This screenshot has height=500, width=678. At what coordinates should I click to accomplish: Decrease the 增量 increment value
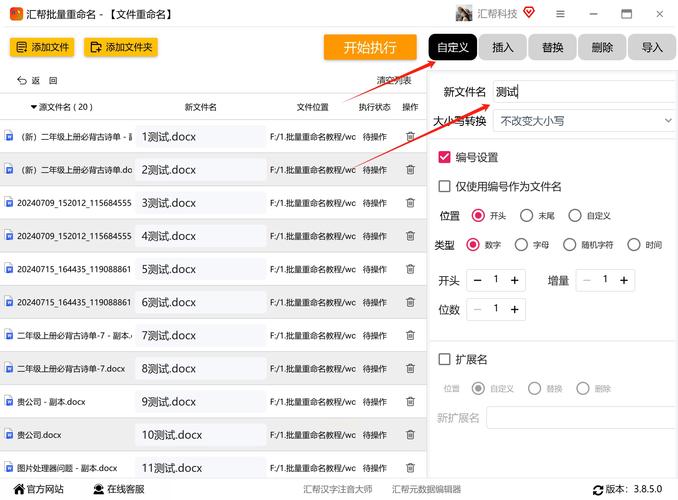pyautogui.click(x=587, y=280)
